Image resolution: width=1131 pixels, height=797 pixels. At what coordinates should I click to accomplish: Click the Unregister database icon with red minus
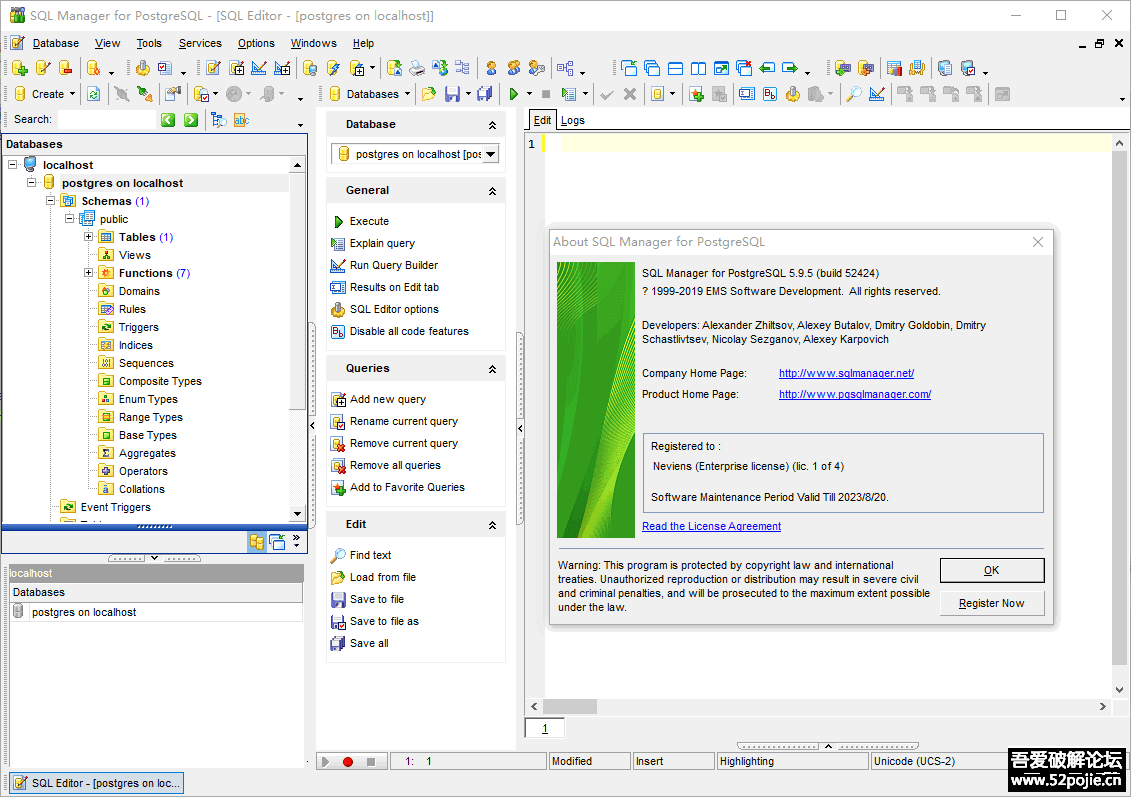(65, 69)
